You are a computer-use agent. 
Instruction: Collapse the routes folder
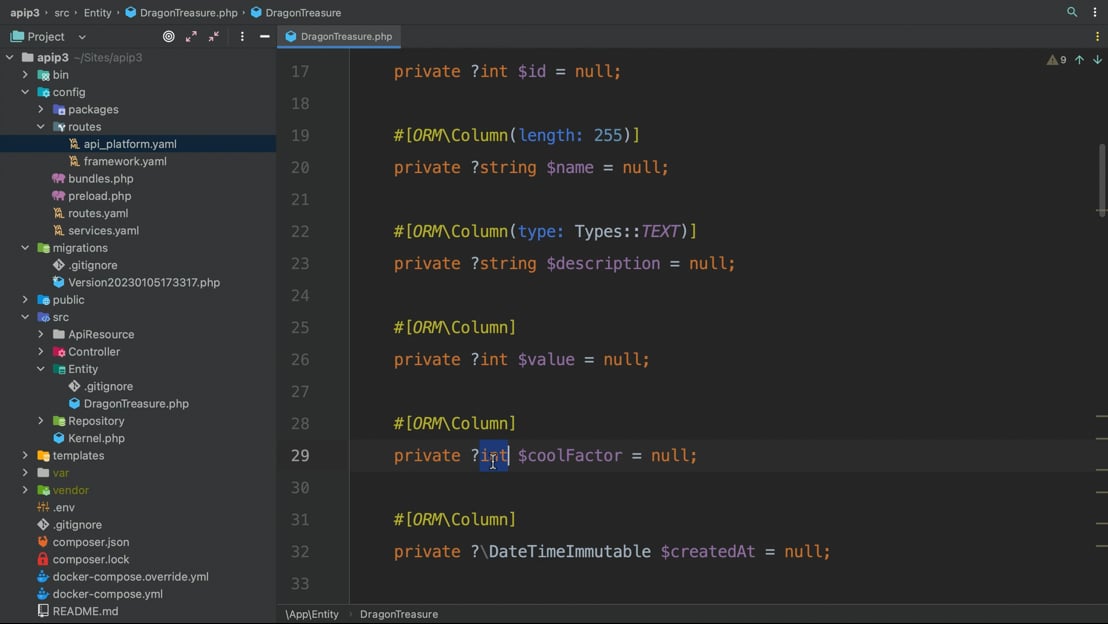41,127
